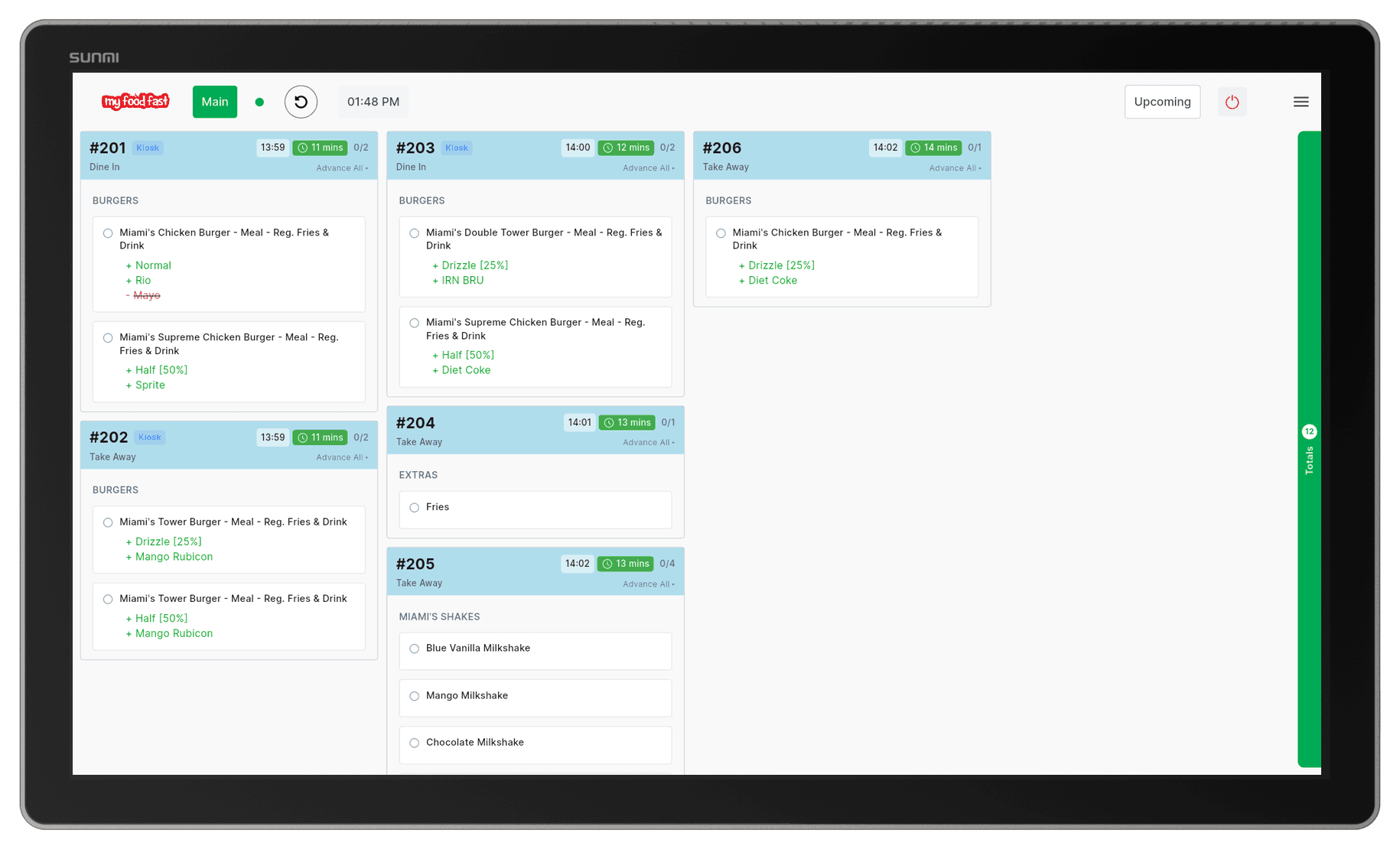This screenshot has height=849, width=1400.
Task: Click the order #204 header
Action: [536, 431]
